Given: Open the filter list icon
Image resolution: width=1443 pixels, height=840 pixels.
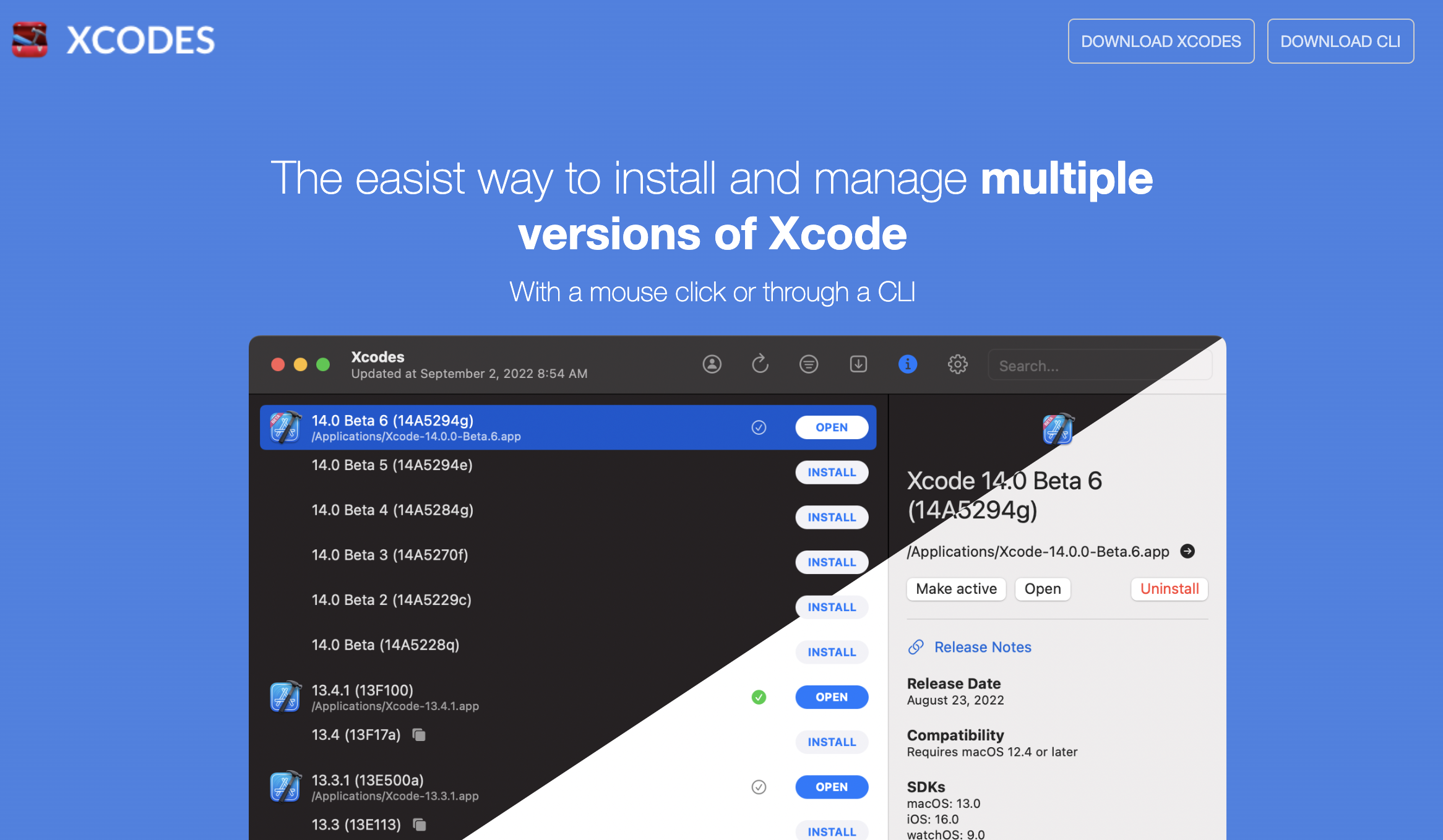Looking at the screenshot, I should click(x=808, y=364).
